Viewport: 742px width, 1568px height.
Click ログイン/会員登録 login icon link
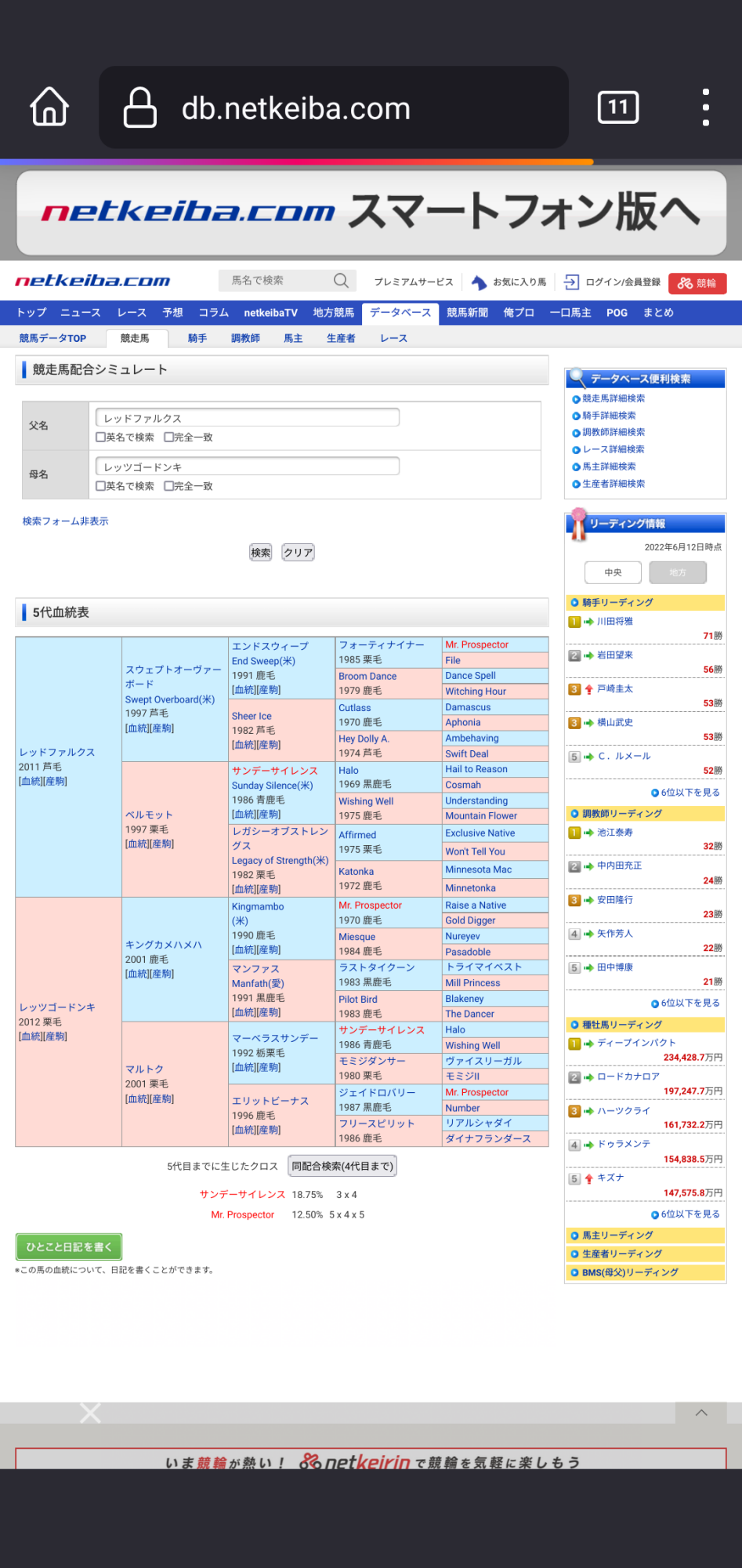(x=613, y=282)
